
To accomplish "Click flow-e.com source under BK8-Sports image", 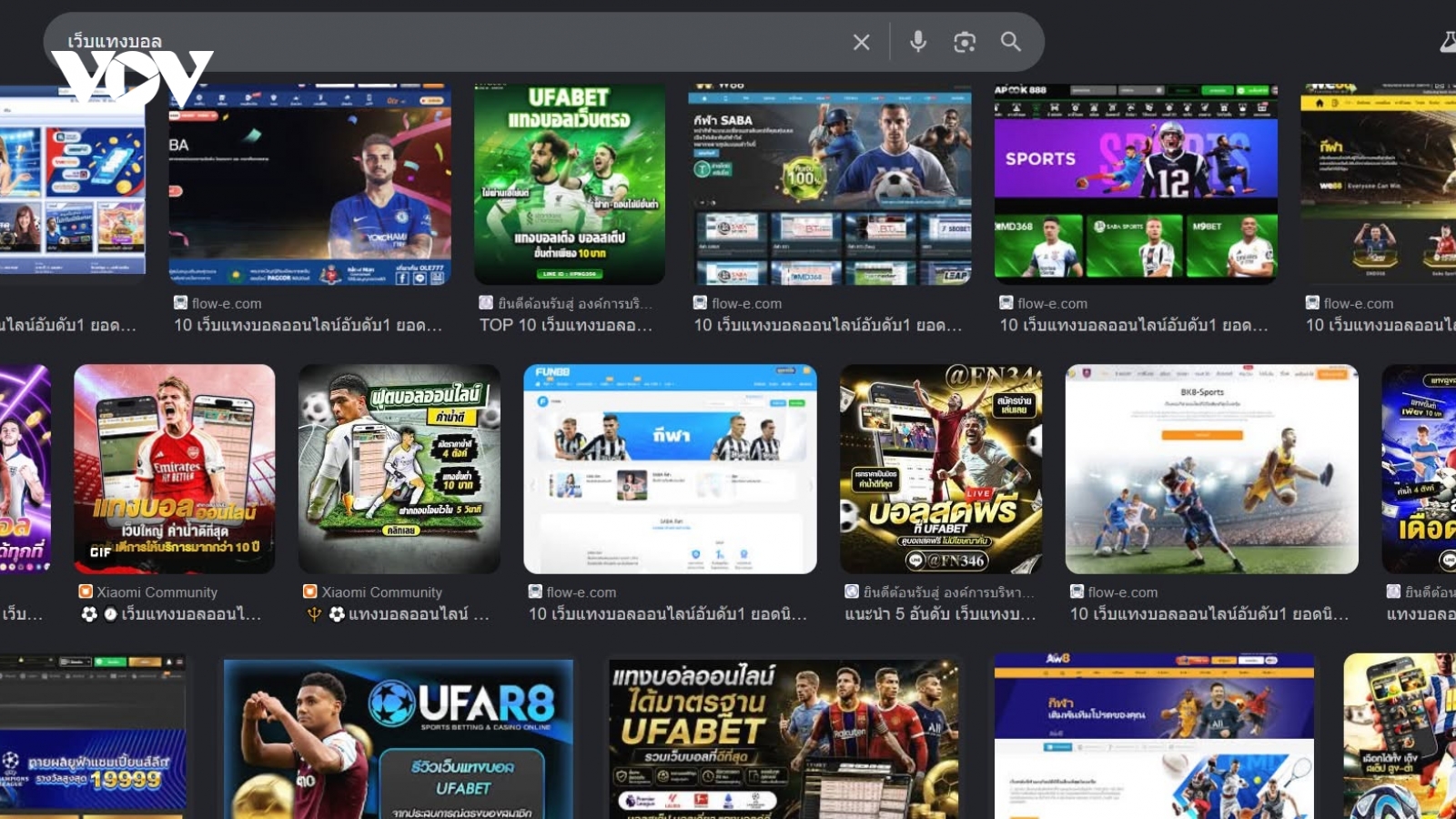I will 1123,592.
